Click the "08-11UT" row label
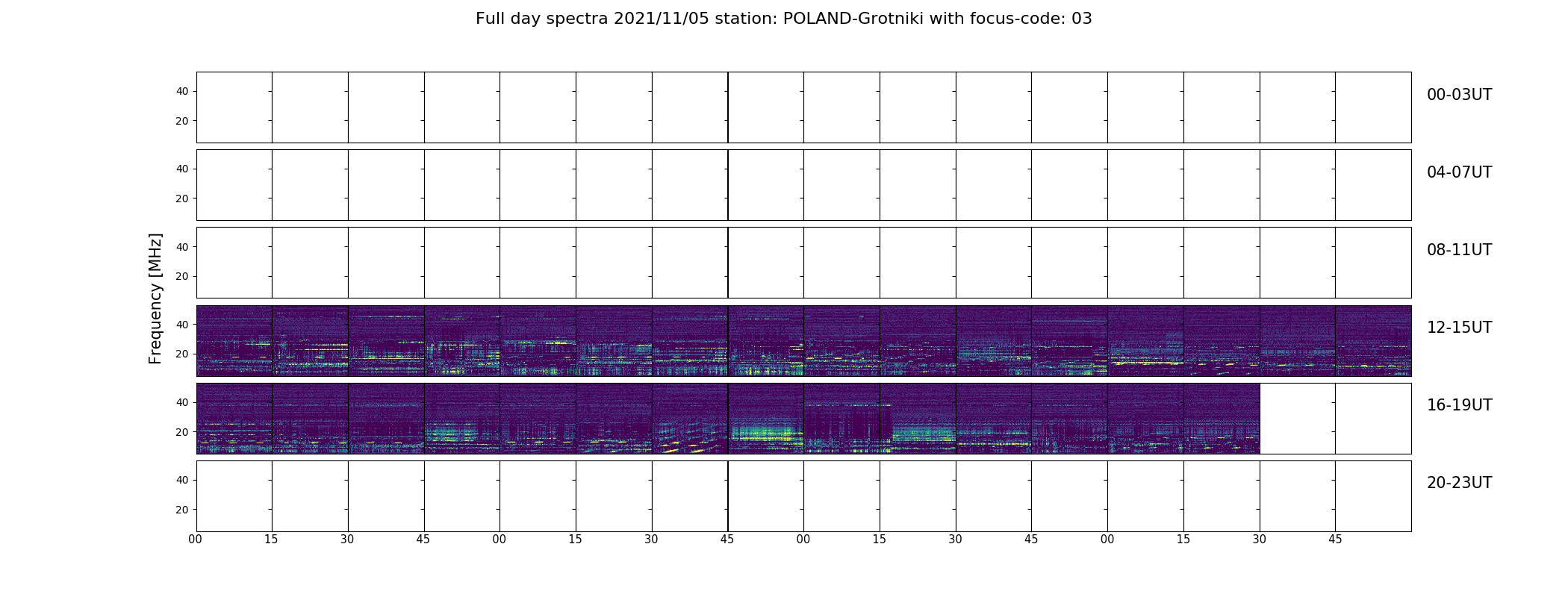Screen dimensions: 1568x597 tap(1459, 250)
